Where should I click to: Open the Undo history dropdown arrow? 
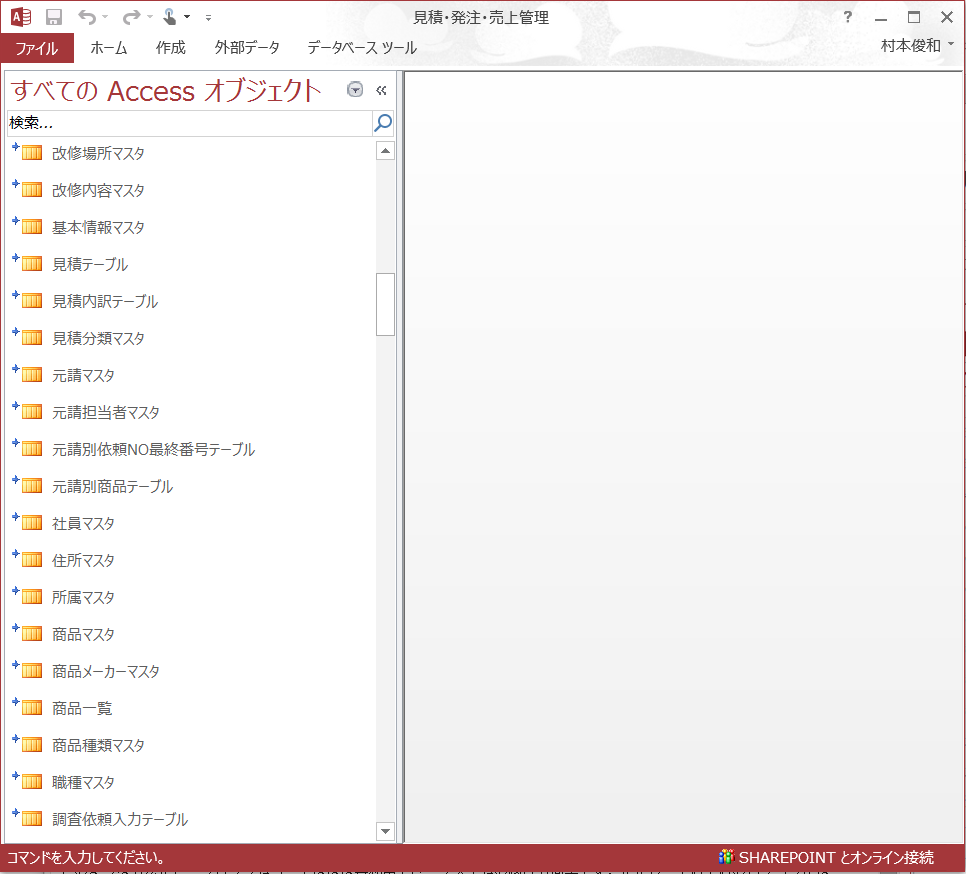(x=104, y=17)
